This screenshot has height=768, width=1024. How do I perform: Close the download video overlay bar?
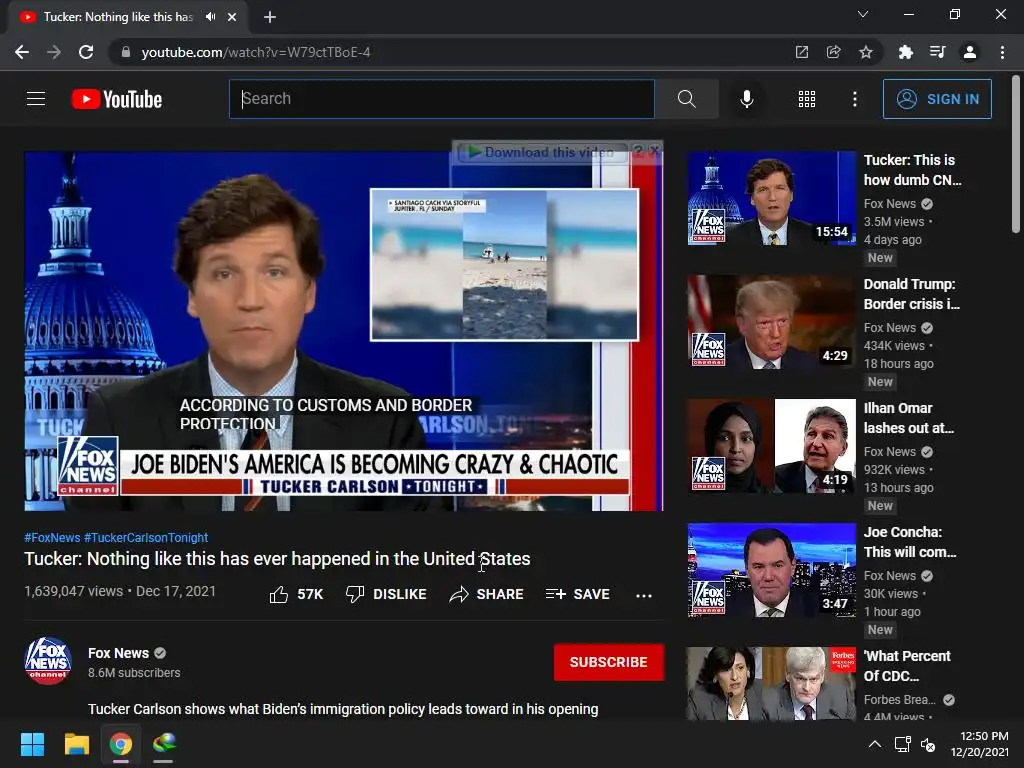coord(654,151)
